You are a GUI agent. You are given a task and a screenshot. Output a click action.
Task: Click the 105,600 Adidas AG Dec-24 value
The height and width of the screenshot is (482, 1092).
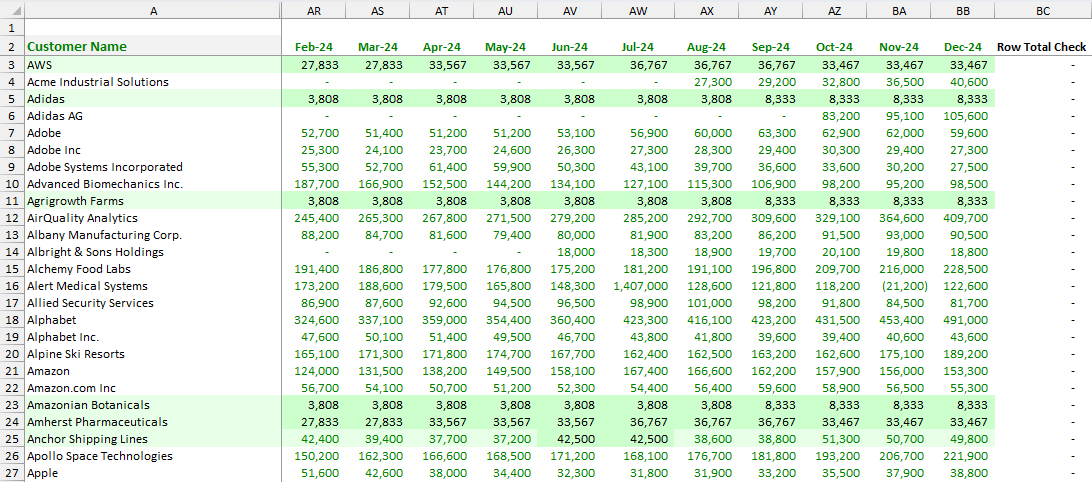click(962, 116)
